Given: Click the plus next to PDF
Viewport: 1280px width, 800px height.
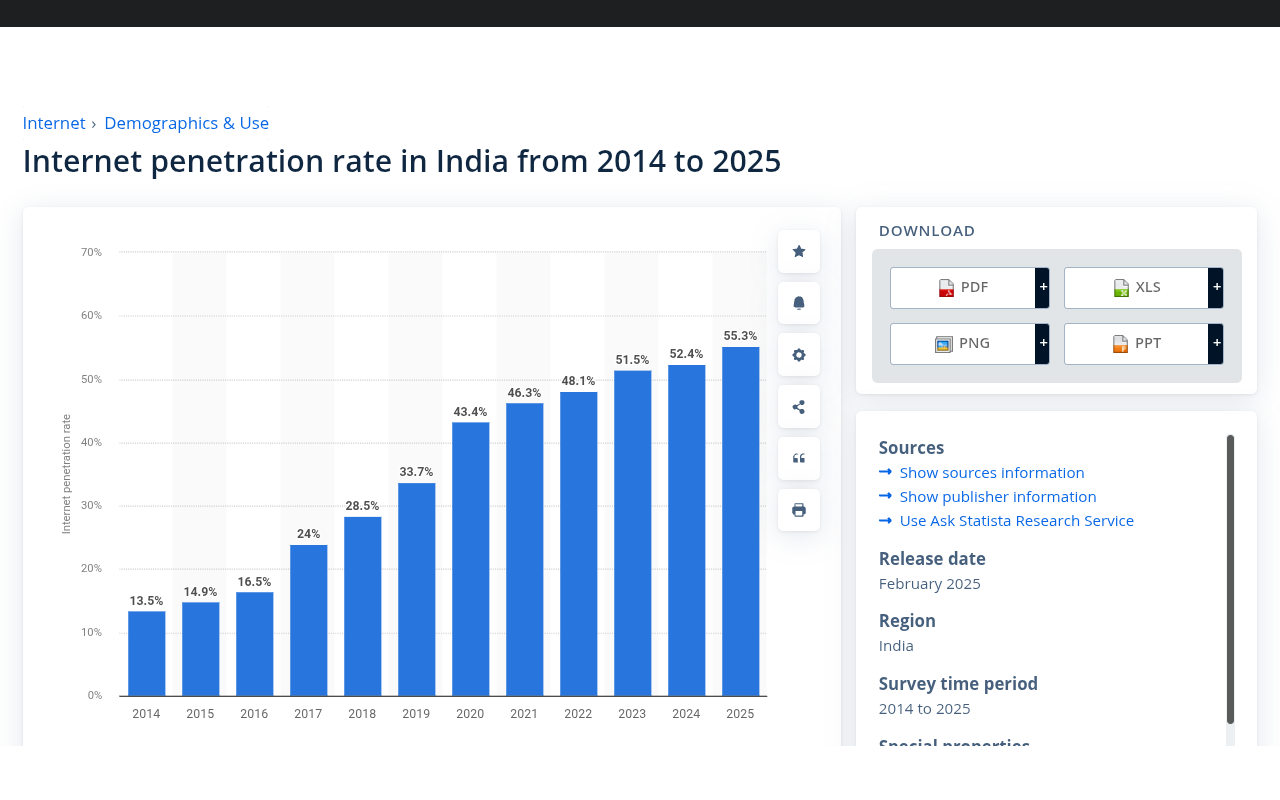Looking at the screenshot, I should click(x=1043, y=288).
